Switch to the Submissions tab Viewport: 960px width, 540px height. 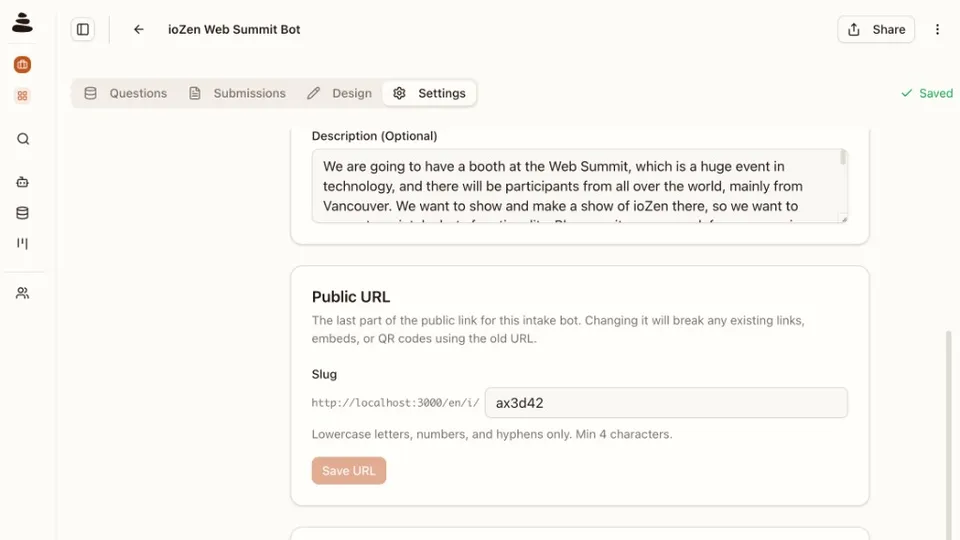coord(237,93)
